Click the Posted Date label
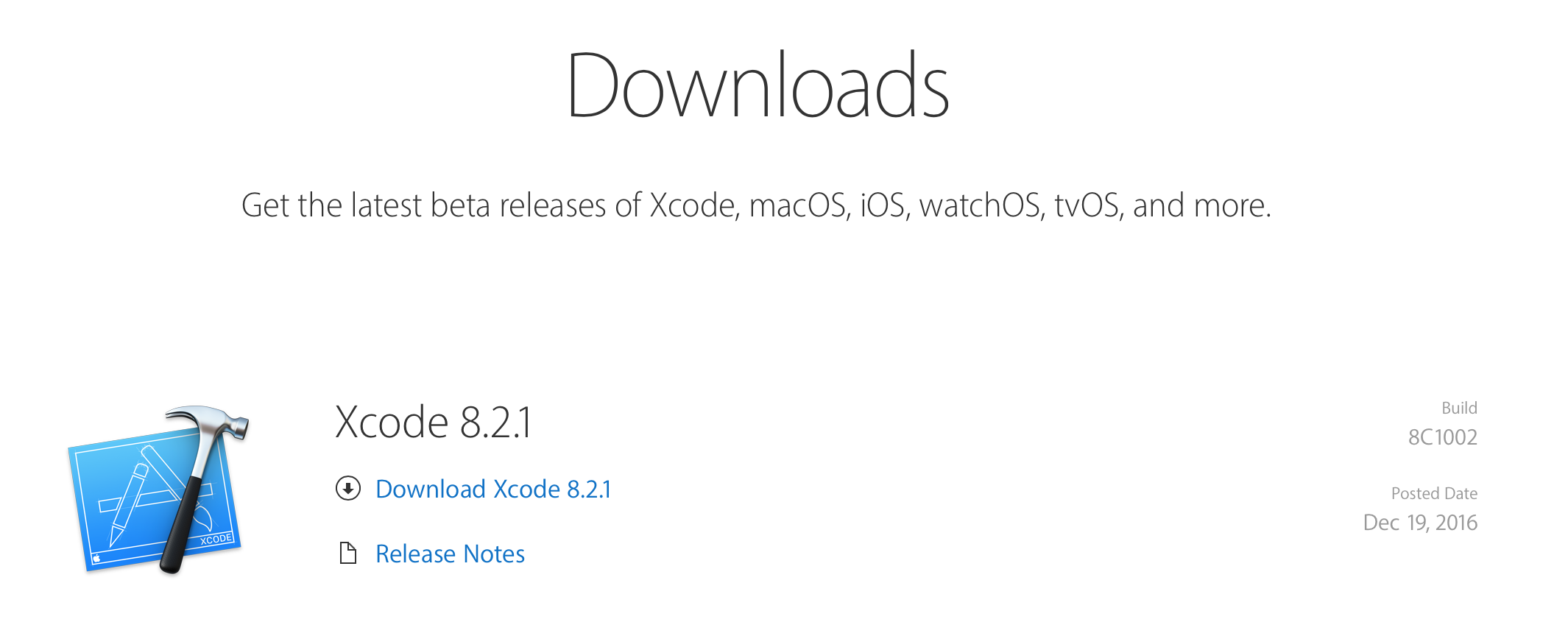The image size is (1568, 636). click(x=1434, y=493)
